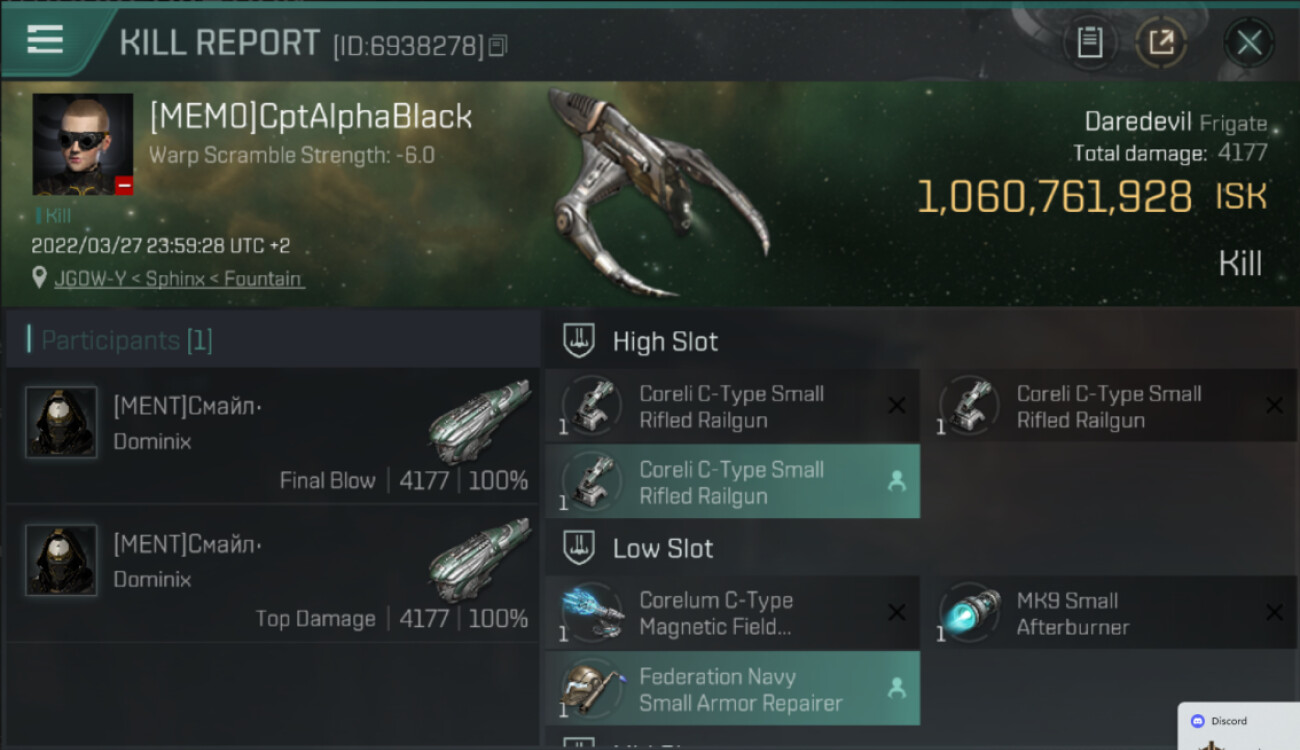The image size is (1300, 750).
Task: Expand the Participants panel header
Action: click(272, 340)
